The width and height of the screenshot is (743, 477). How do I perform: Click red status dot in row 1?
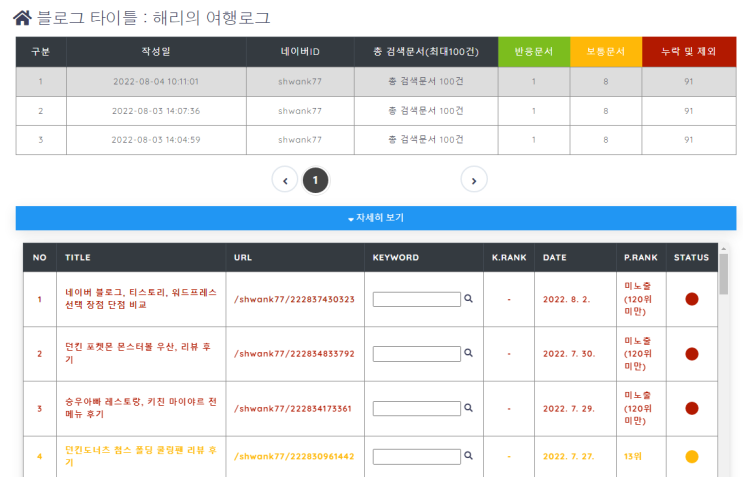[692, 299]
